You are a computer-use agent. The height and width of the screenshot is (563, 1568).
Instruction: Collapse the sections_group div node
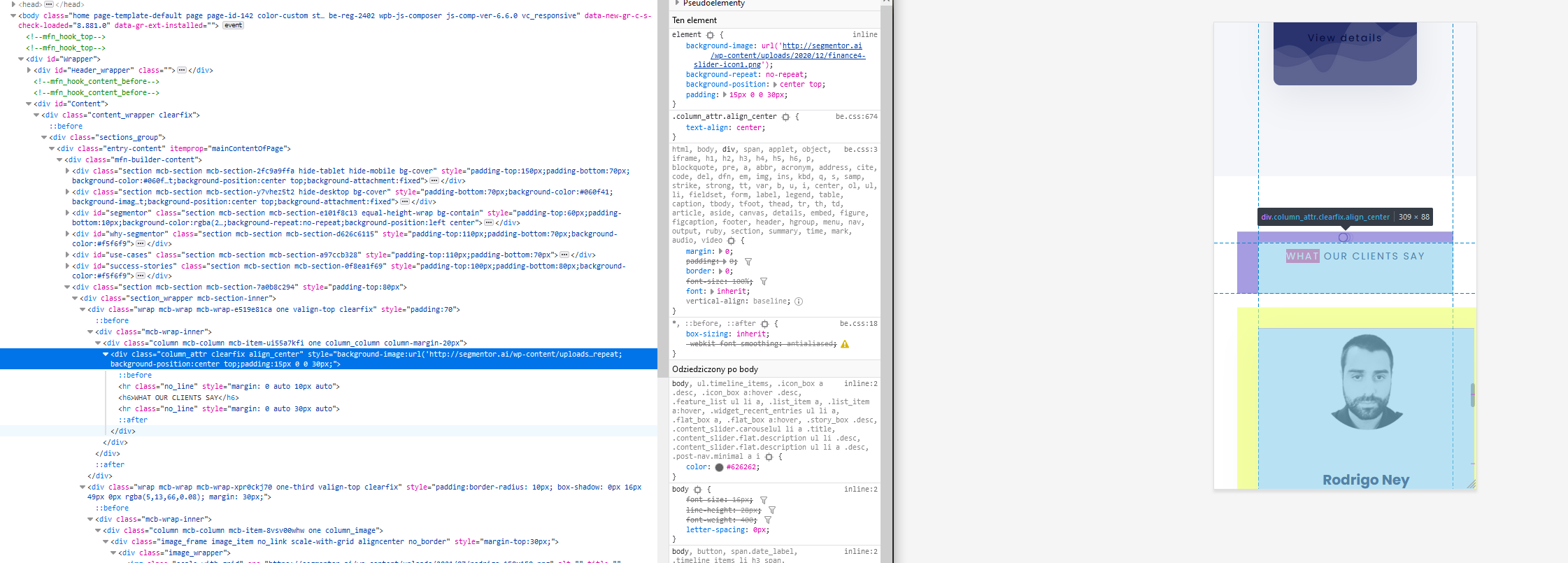point(44,137)
